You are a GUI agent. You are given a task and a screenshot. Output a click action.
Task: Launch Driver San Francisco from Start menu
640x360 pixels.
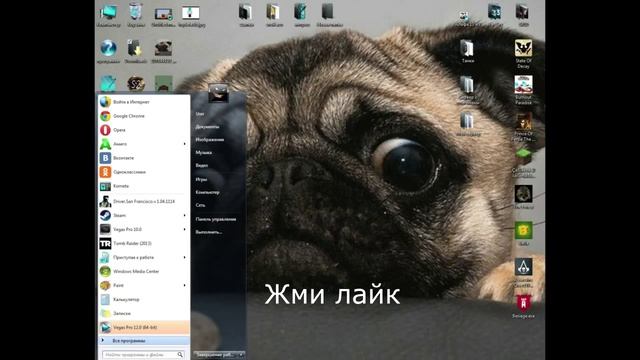coord(144,201)
